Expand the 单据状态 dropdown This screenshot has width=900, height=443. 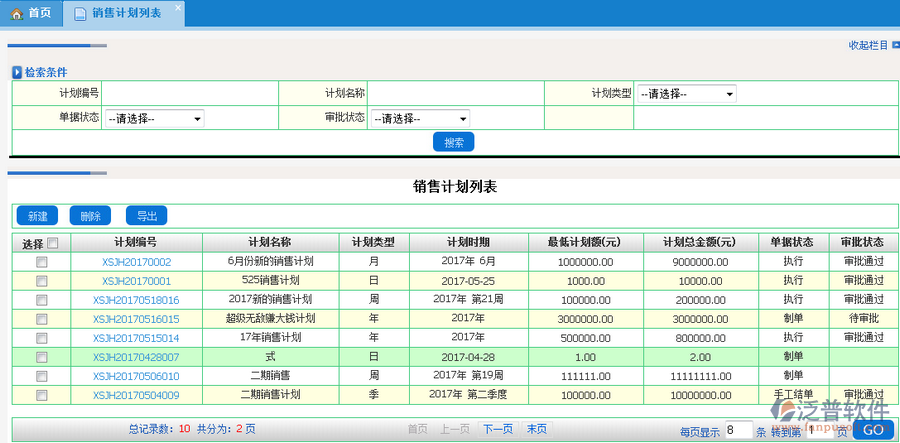[x=154, y=118]
